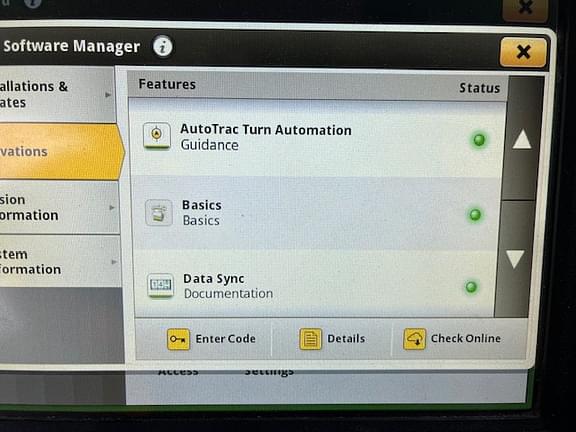Click the scroll down arrow in features list

(x=515, y=259)
